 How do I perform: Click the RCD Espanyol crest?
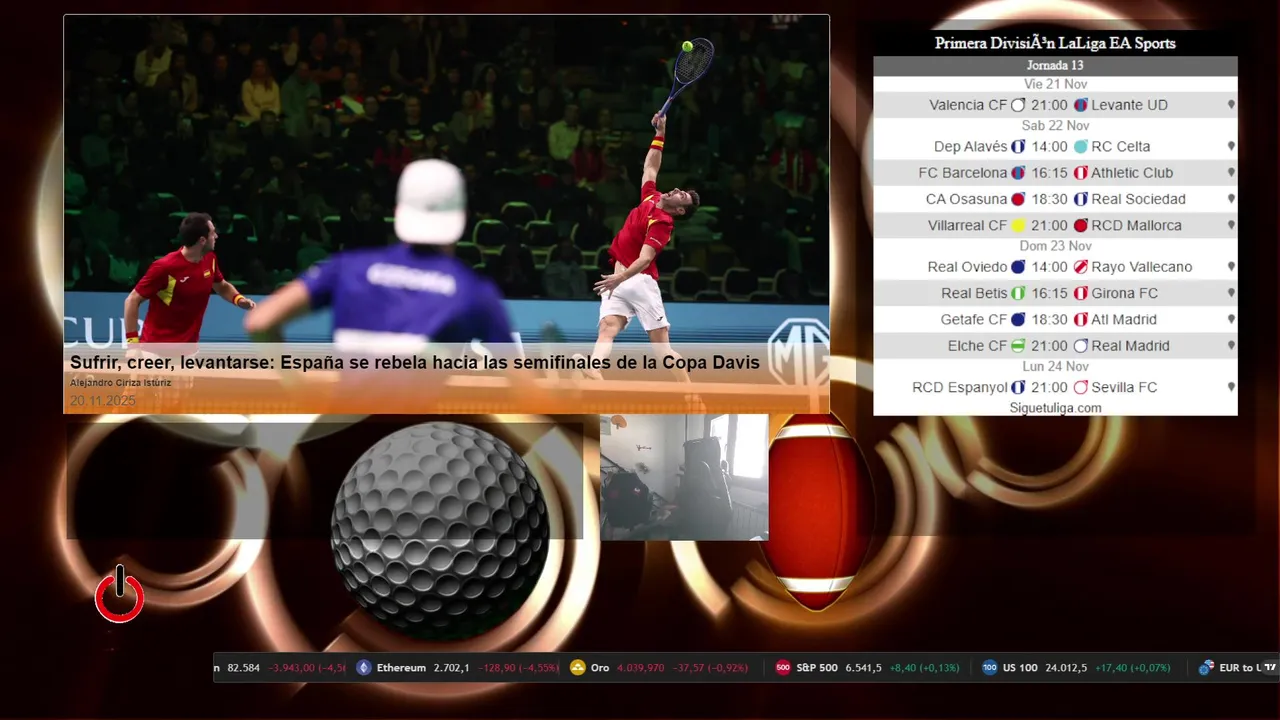(1018, 387)
